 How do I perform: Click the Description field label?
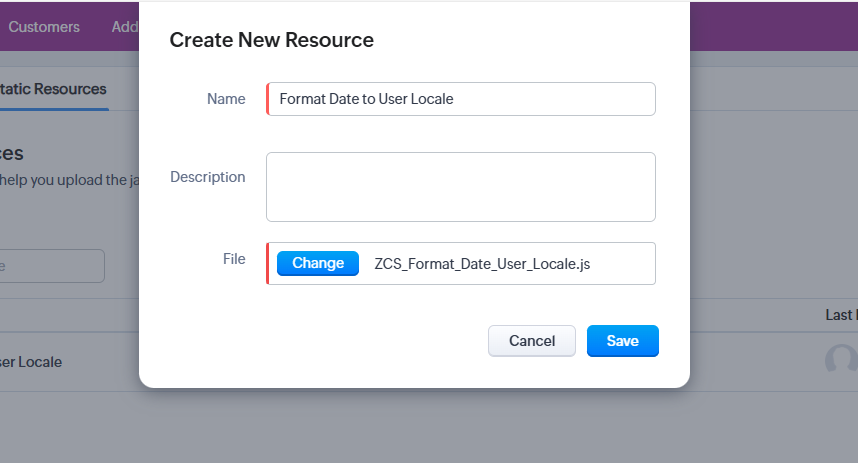[208, 177]
